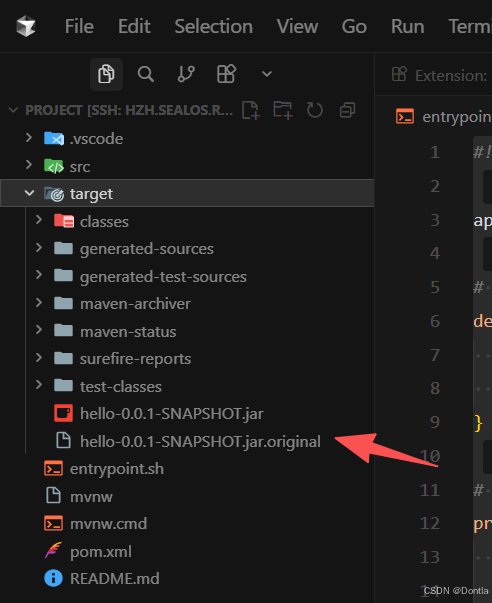Screen dimensions: 492x603
Task: Select generated-test-sources folder name
Action: (163, 277)
